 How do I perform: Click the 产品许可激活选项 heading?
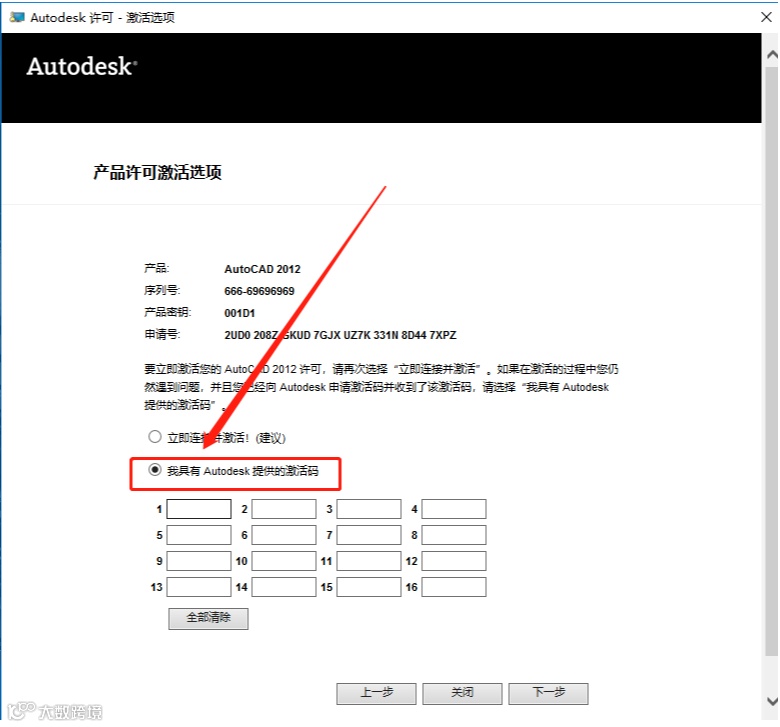coord(157,172)
